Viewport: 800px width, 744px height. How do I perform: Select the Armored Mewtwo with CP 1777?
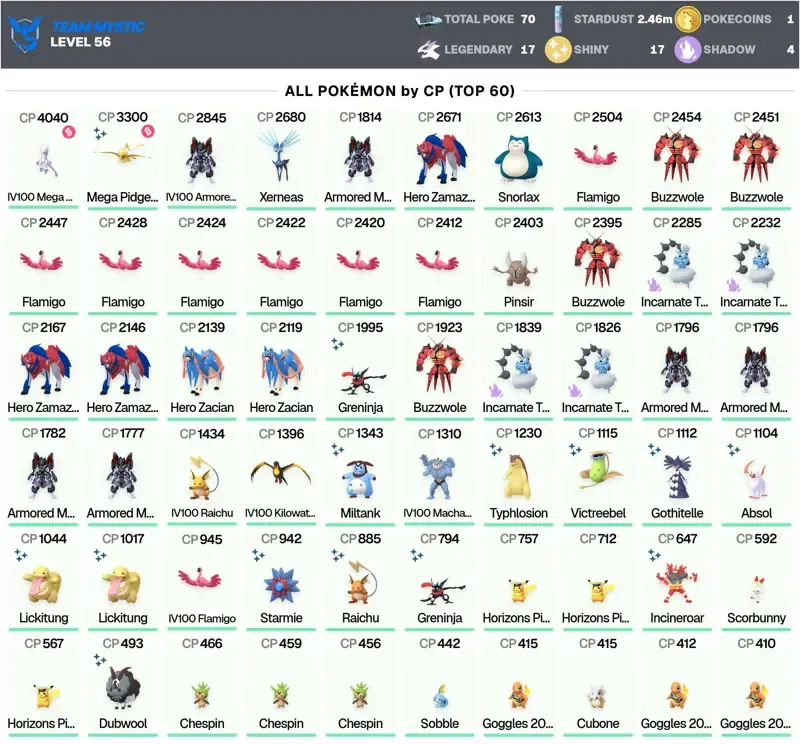click(x=122, y=476)
